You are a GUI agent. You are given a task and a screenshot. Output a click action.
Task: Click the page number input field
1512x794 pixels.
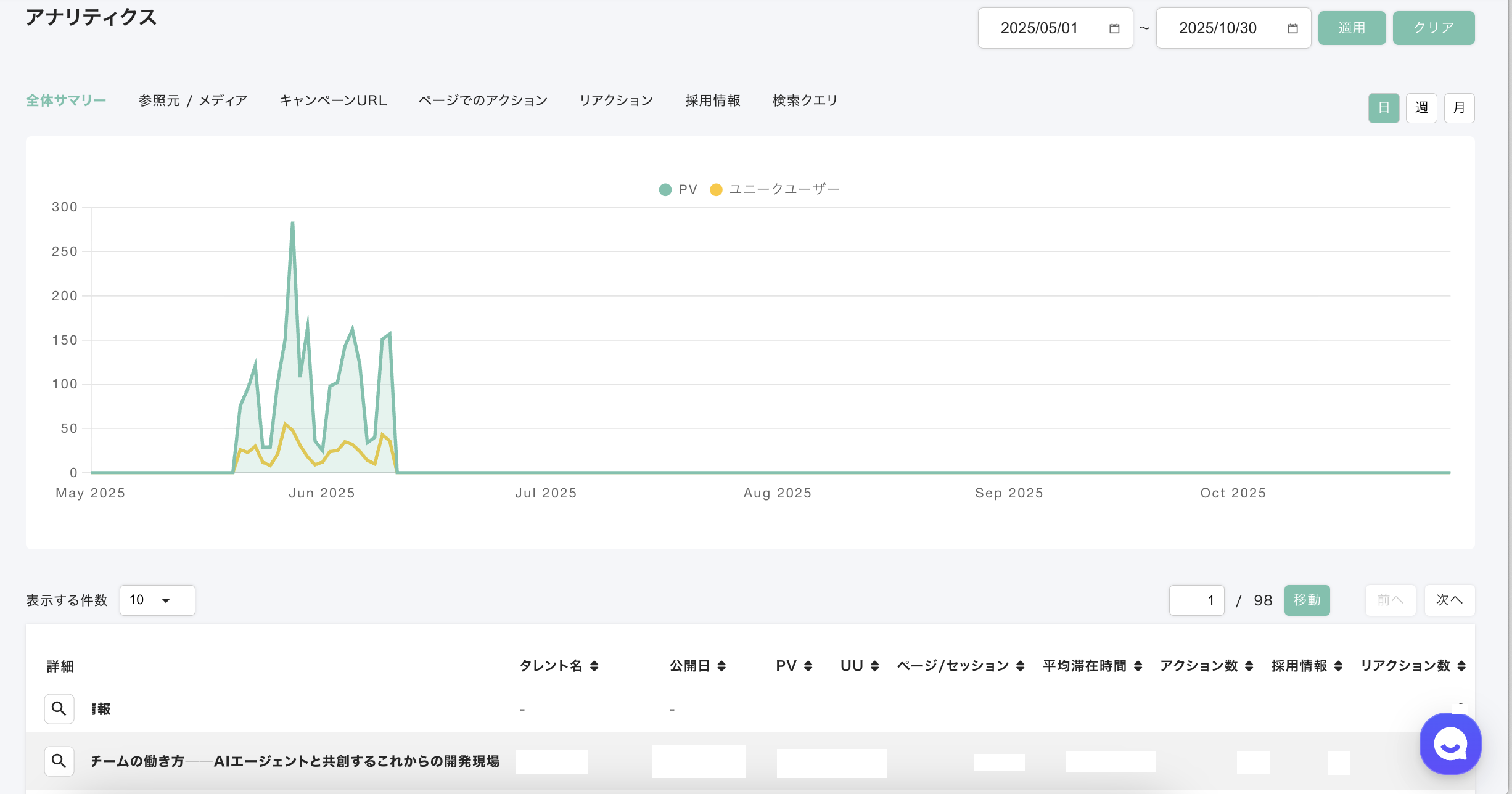1196,600
